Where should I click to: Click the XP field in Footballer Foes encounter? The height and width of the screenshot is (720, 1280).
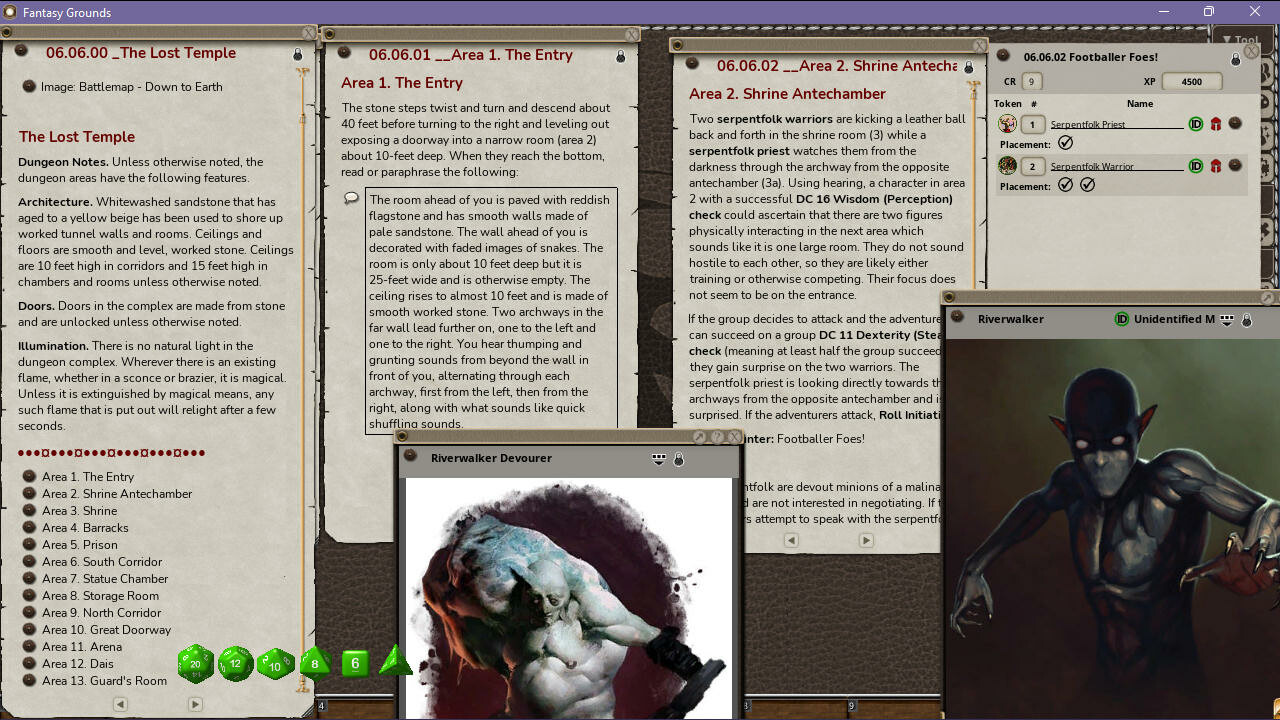point(1192,81)
